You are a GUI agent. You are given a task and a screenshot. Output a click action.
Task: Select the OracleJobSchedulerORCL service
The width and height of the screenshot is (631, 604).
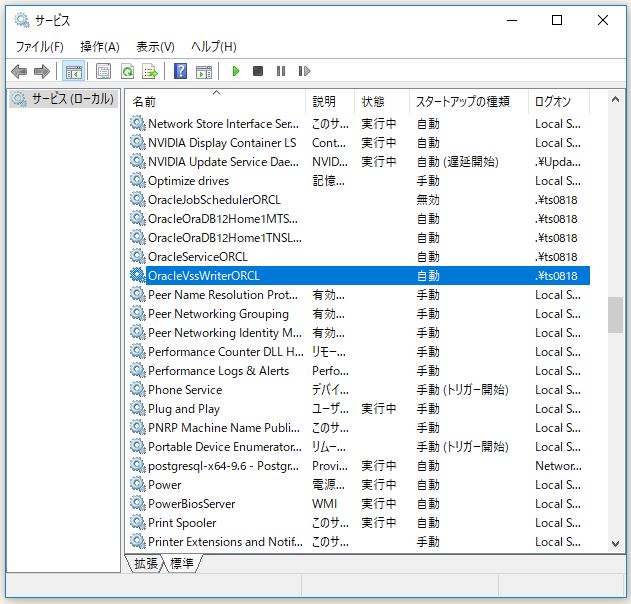[x=359, y=200]
